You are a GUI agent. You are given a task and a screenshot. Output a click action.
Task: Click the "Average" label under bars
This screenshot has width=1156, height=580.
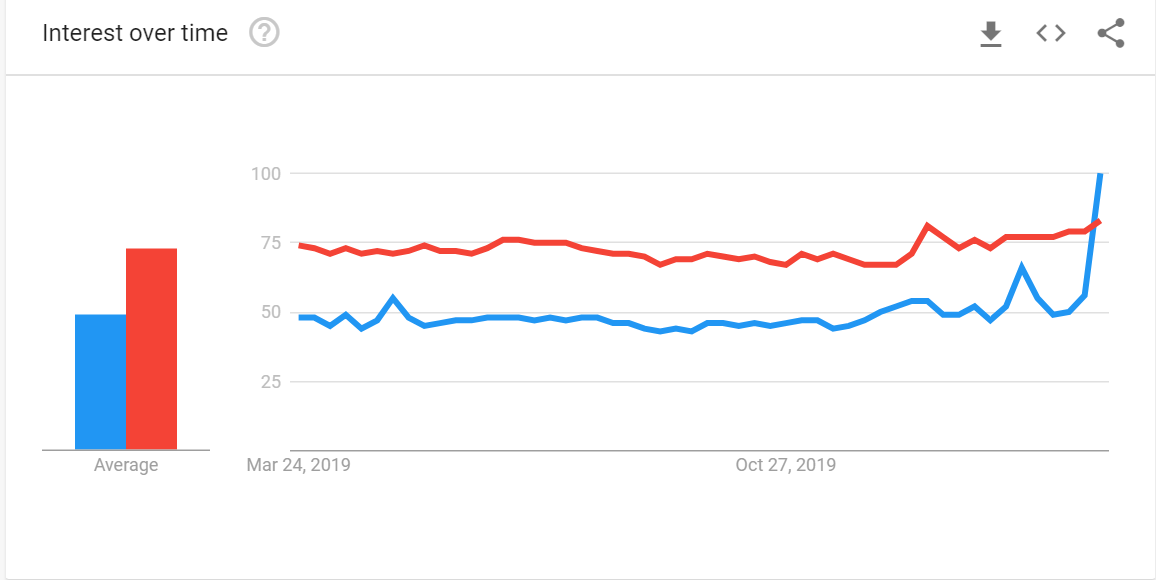tap(126, 465)
